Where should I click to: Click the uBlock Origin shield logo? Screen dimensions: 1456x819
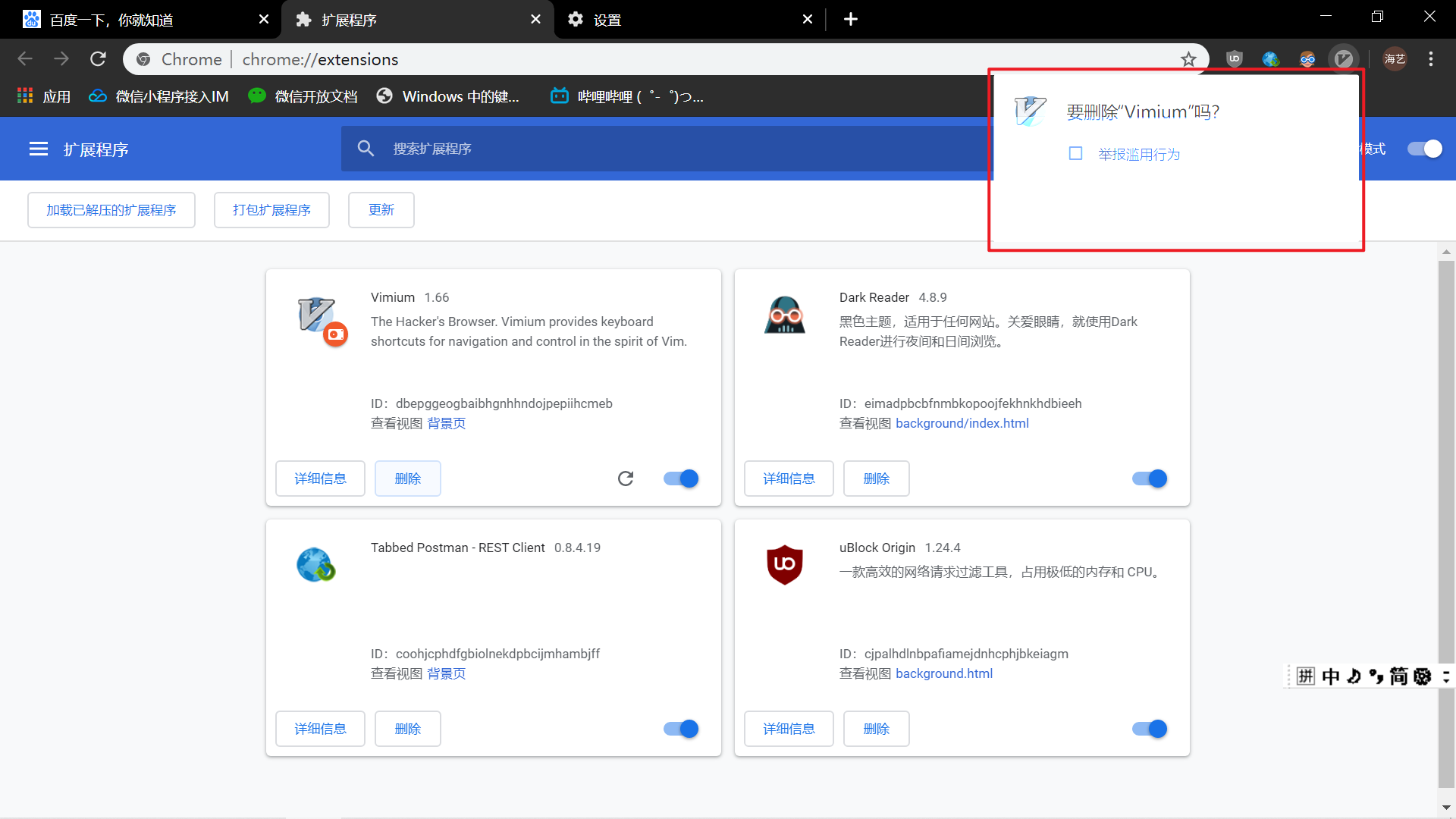(785, 565)
